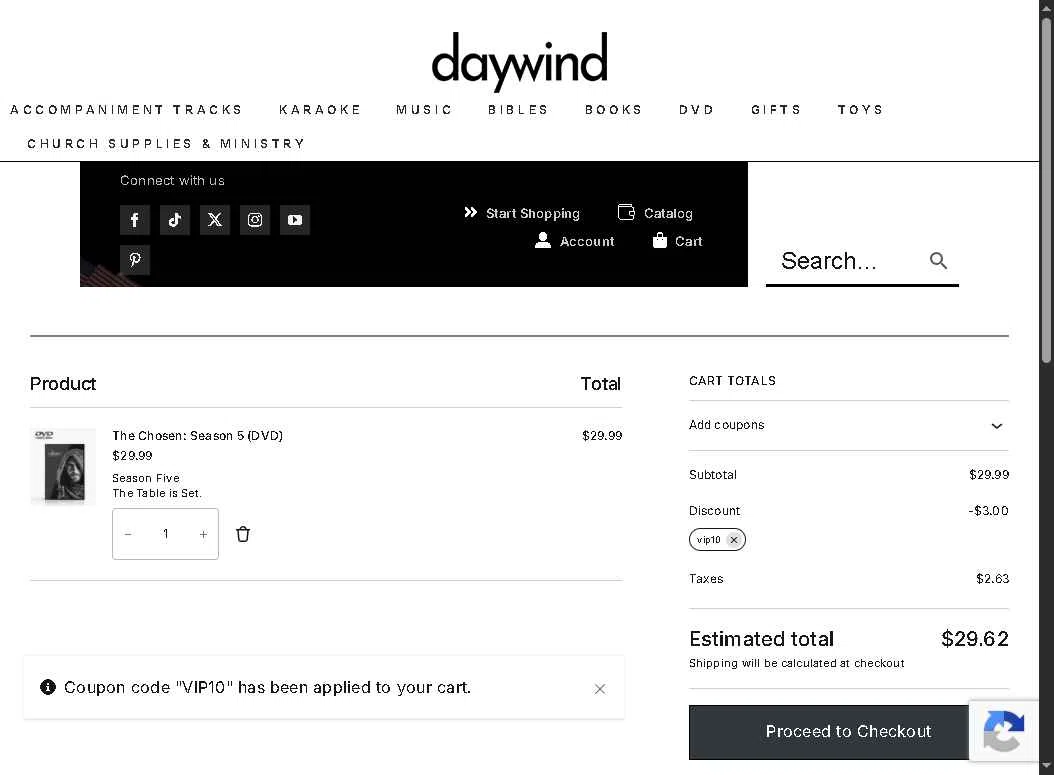Open the Karaoke menu
This screenshot has width=1054, height=775.
pyautogui.click(x=320, y=110)
